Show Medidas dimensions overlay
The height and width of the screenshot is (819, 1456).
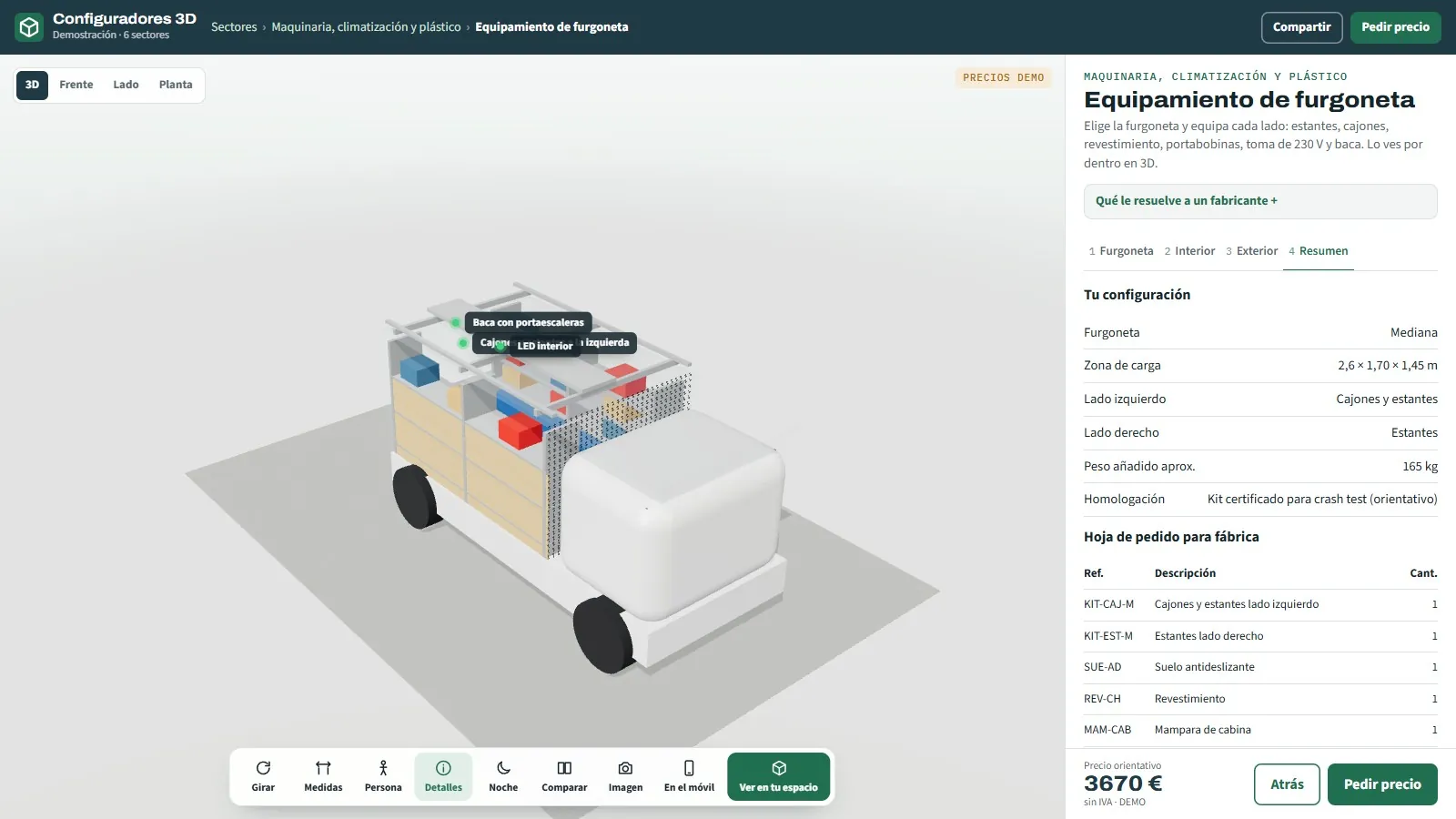tap(323, 777)
